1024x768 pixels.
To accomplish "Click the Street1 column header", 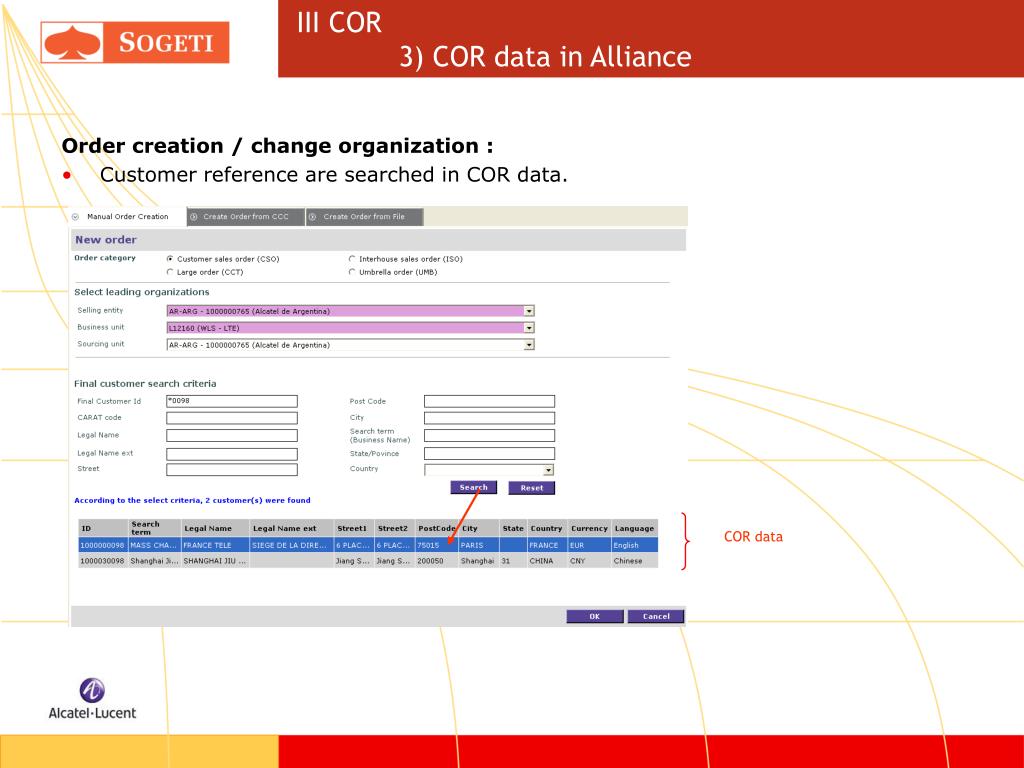I will pos(354,528).
